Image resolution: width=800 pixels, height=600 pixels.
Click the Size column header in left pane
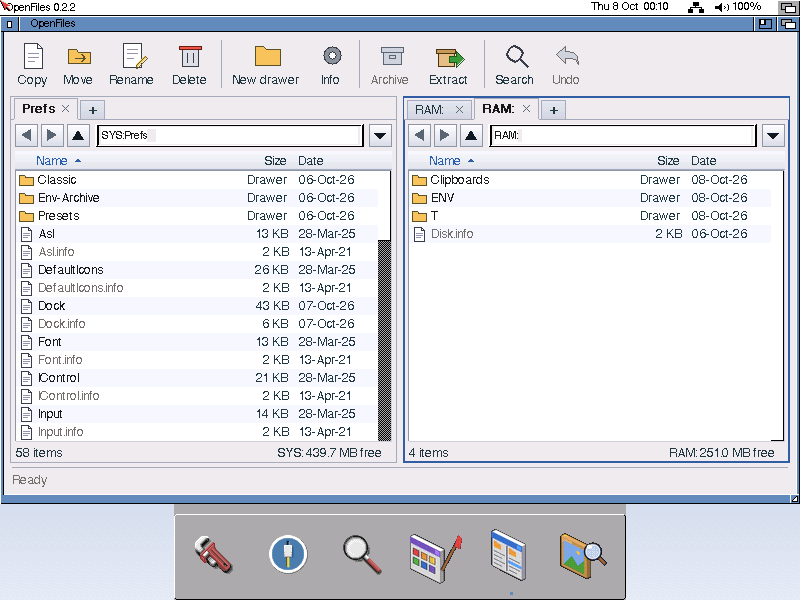pyautogui.click(x=275, y=161)
